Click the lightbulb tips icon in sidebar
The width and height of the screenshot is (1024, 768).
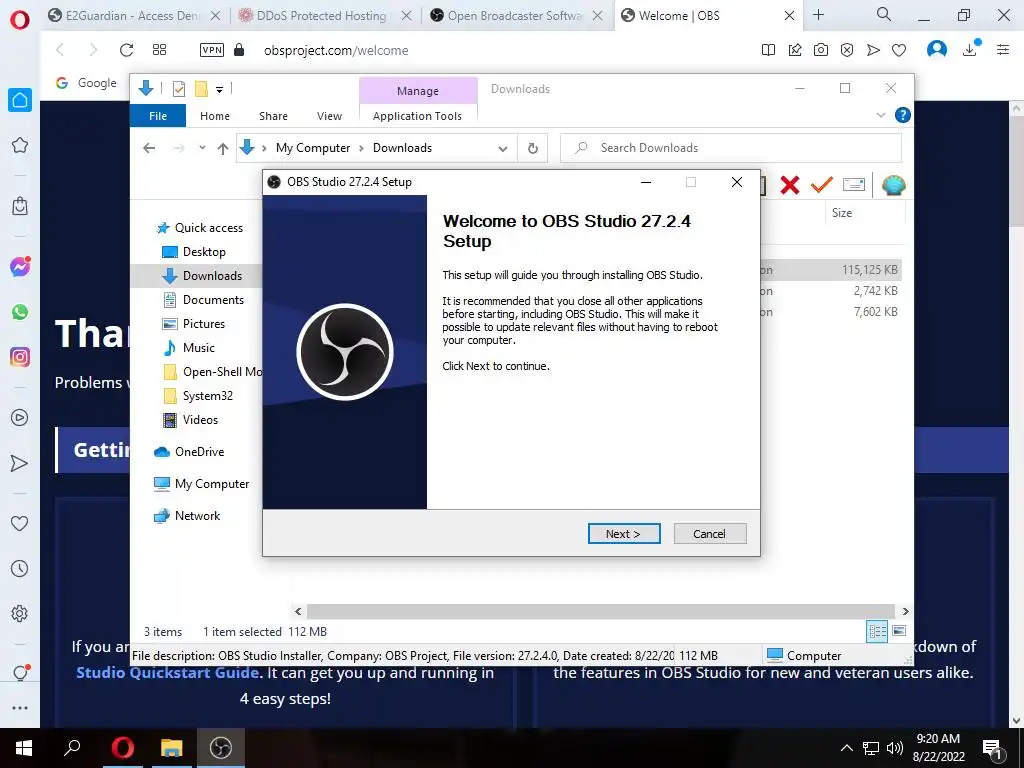(20, 673)
